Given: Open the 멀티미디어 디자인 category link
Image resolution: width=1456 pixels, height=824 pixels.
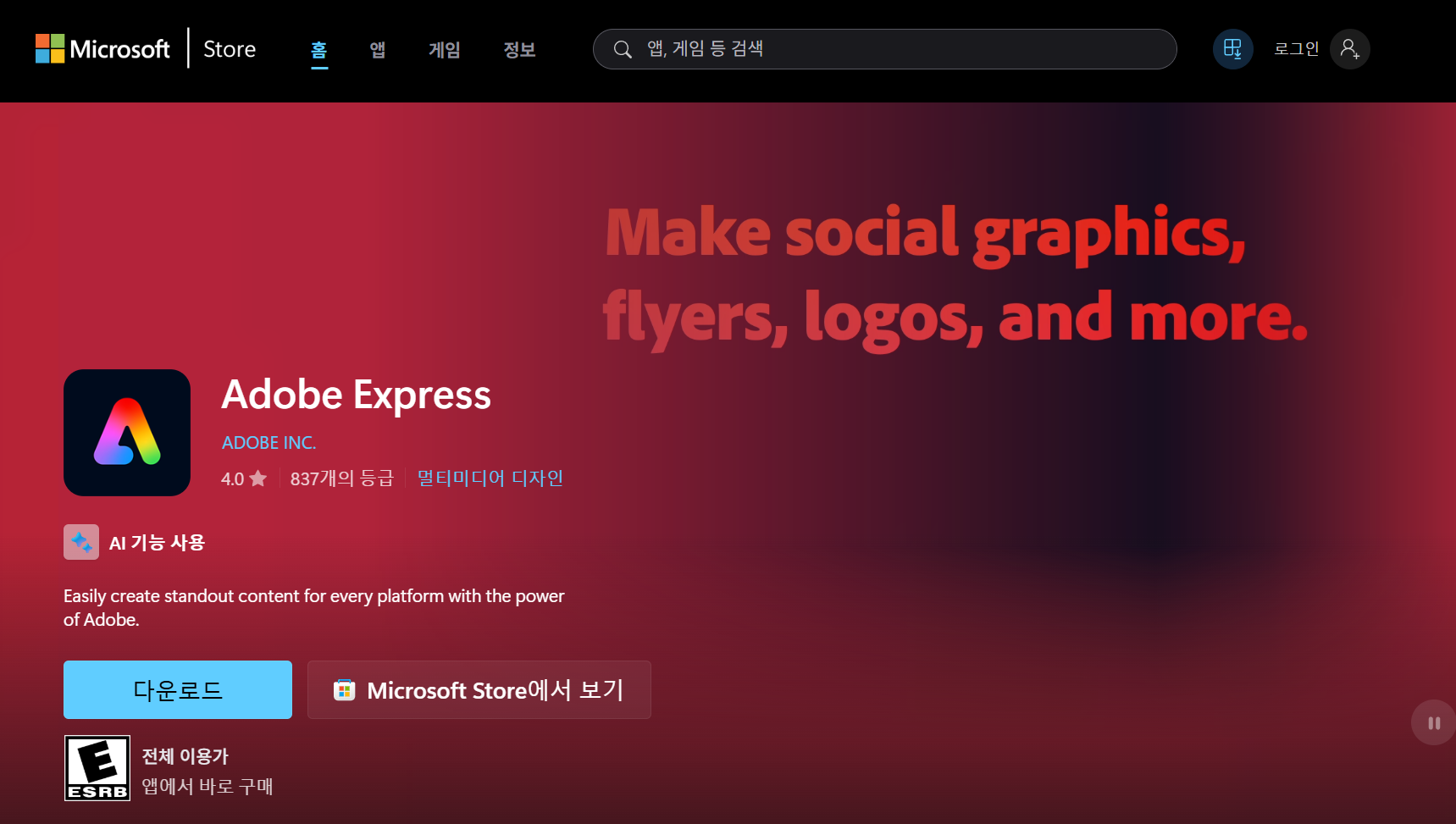Looking at the screenshot, I should point(490,478).
